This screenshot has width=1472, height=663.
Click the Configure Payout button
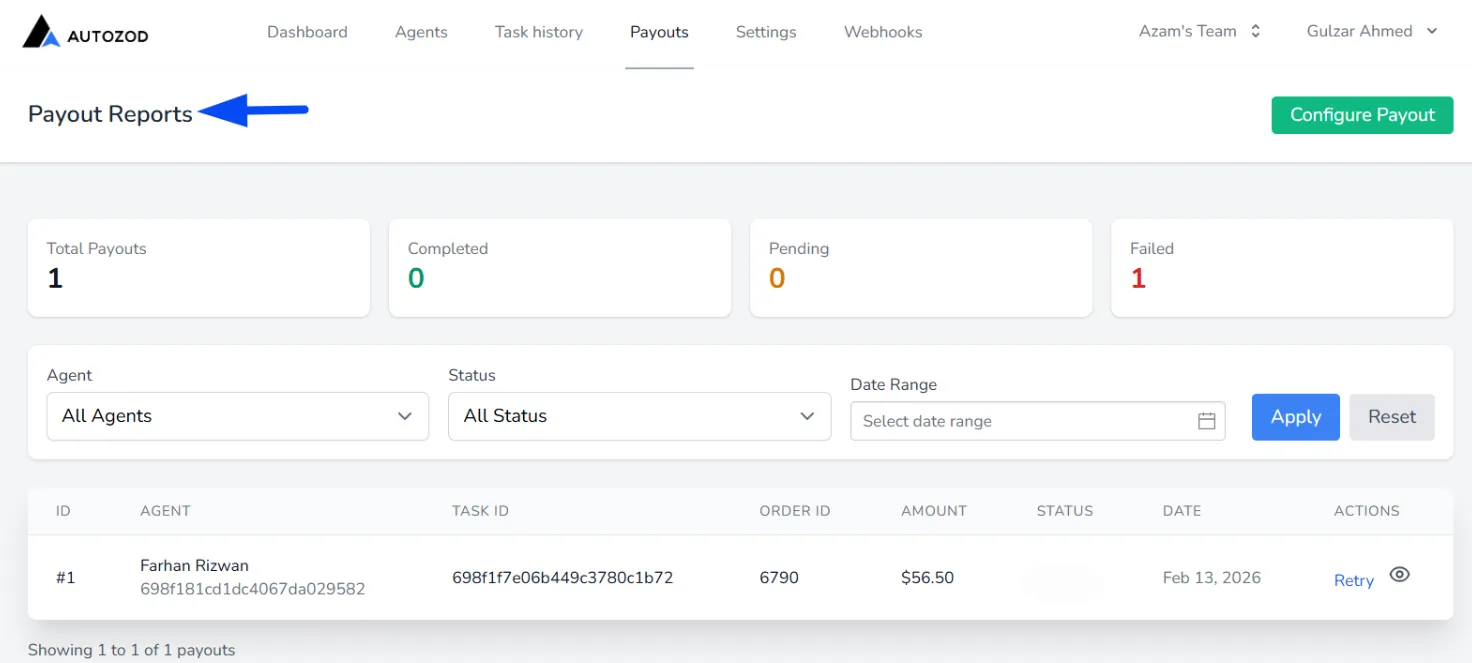[1362, 115]
